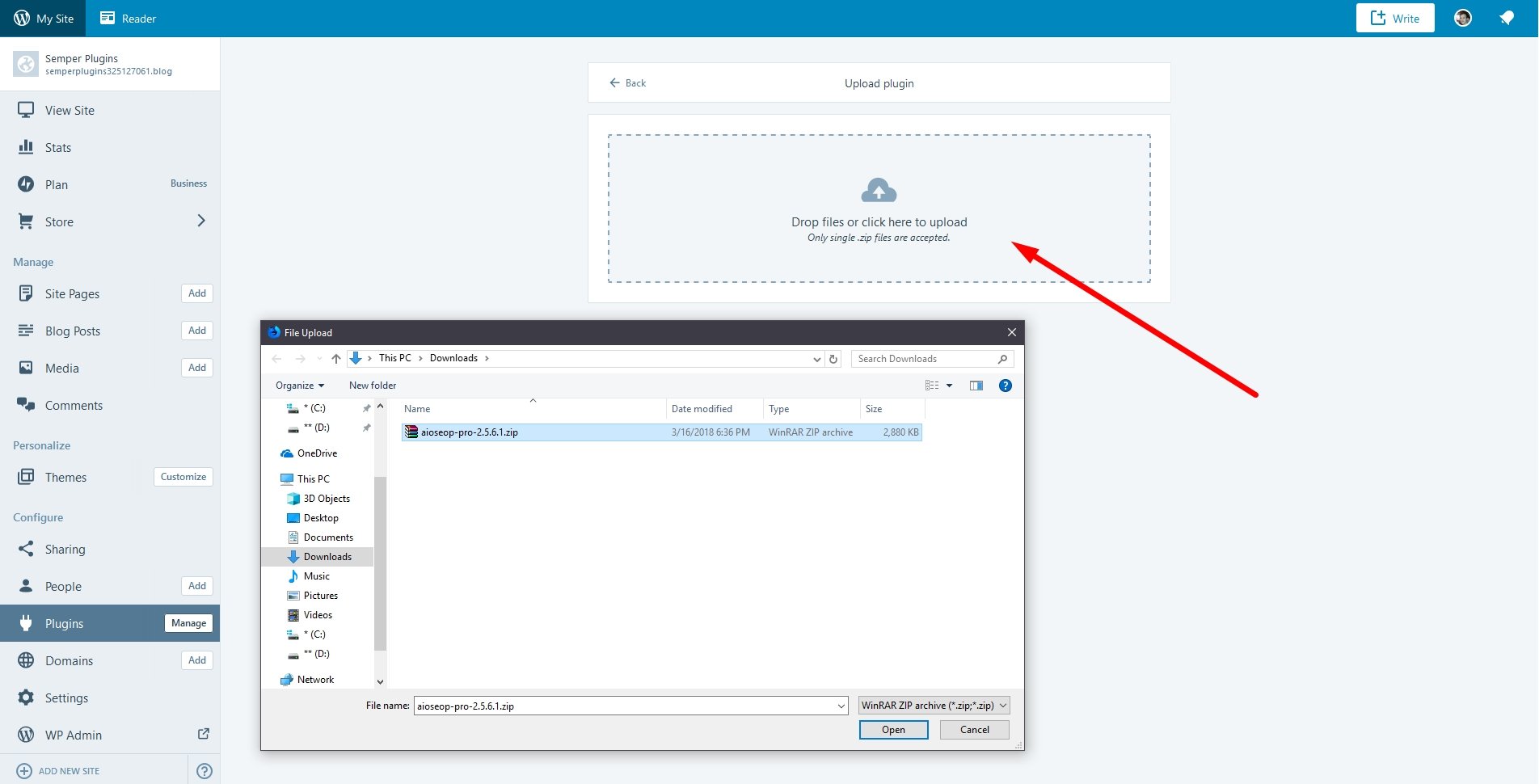This screenshot has height=784, width=1539.
Task: Refresh the Downloads folder listing
Action: click(833, 359)
